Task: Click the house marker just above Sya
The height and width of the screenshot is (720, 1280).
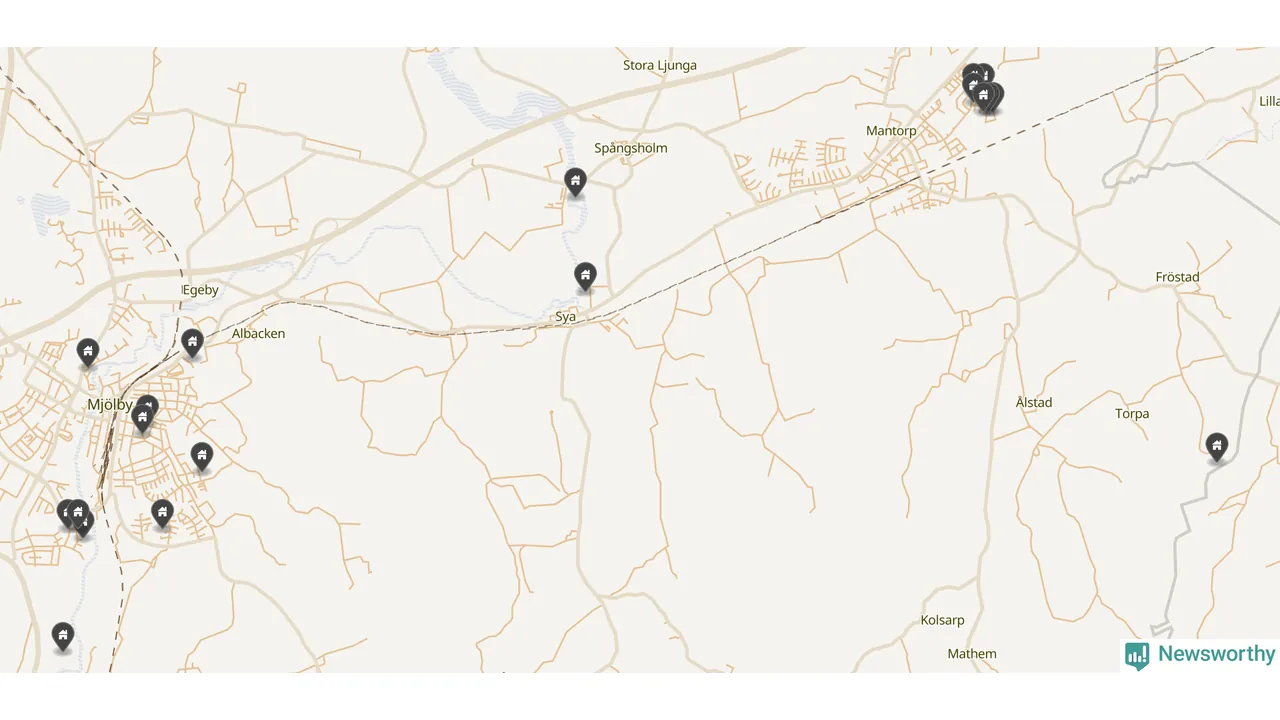Action: (x=585, y=277)
